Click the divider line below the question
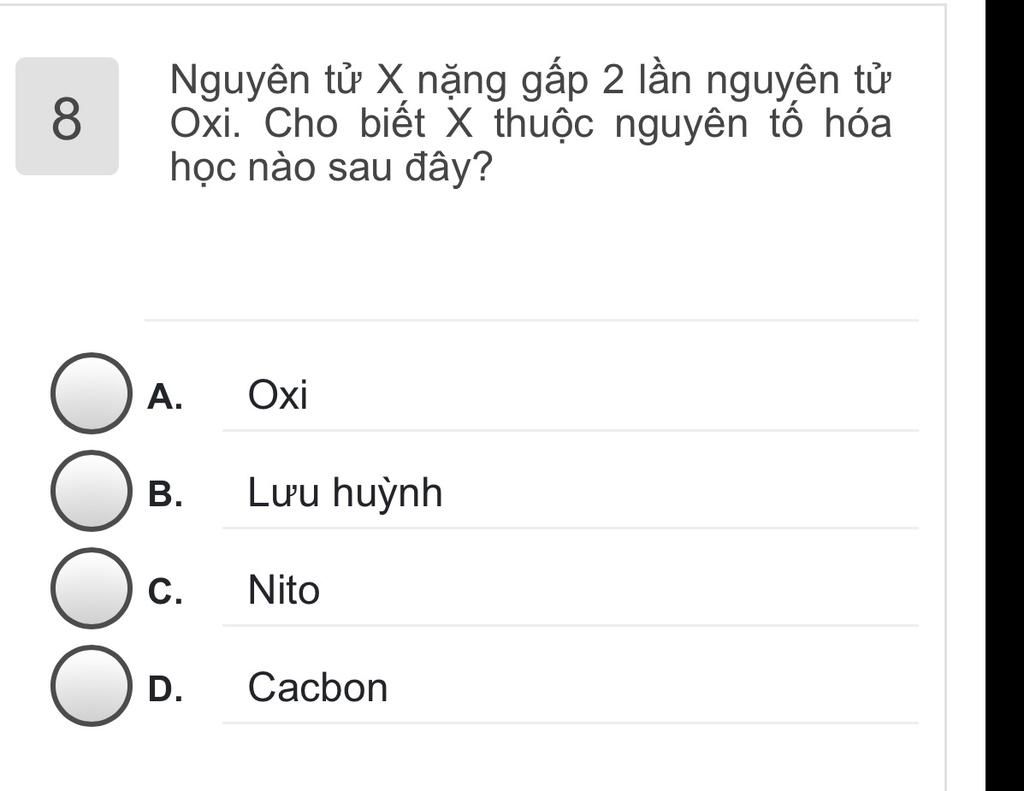This screenshot has width=1024, height=791. 531,320
